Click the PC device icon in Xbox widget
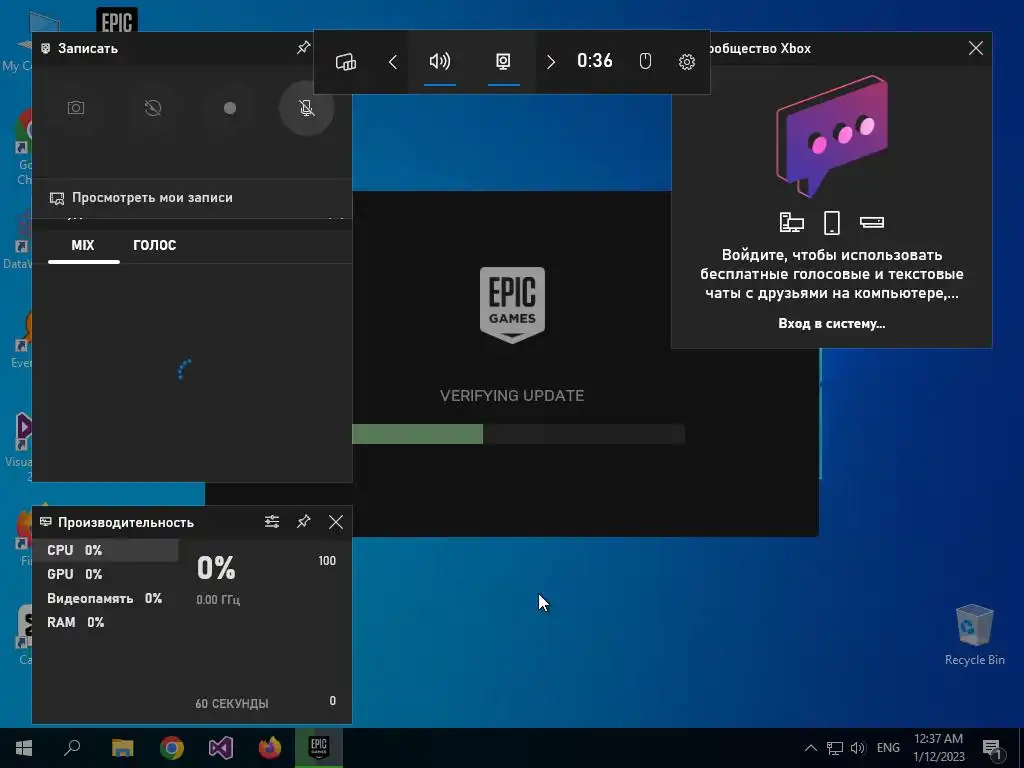The image size is (1024, 768). tap(792, 223)
